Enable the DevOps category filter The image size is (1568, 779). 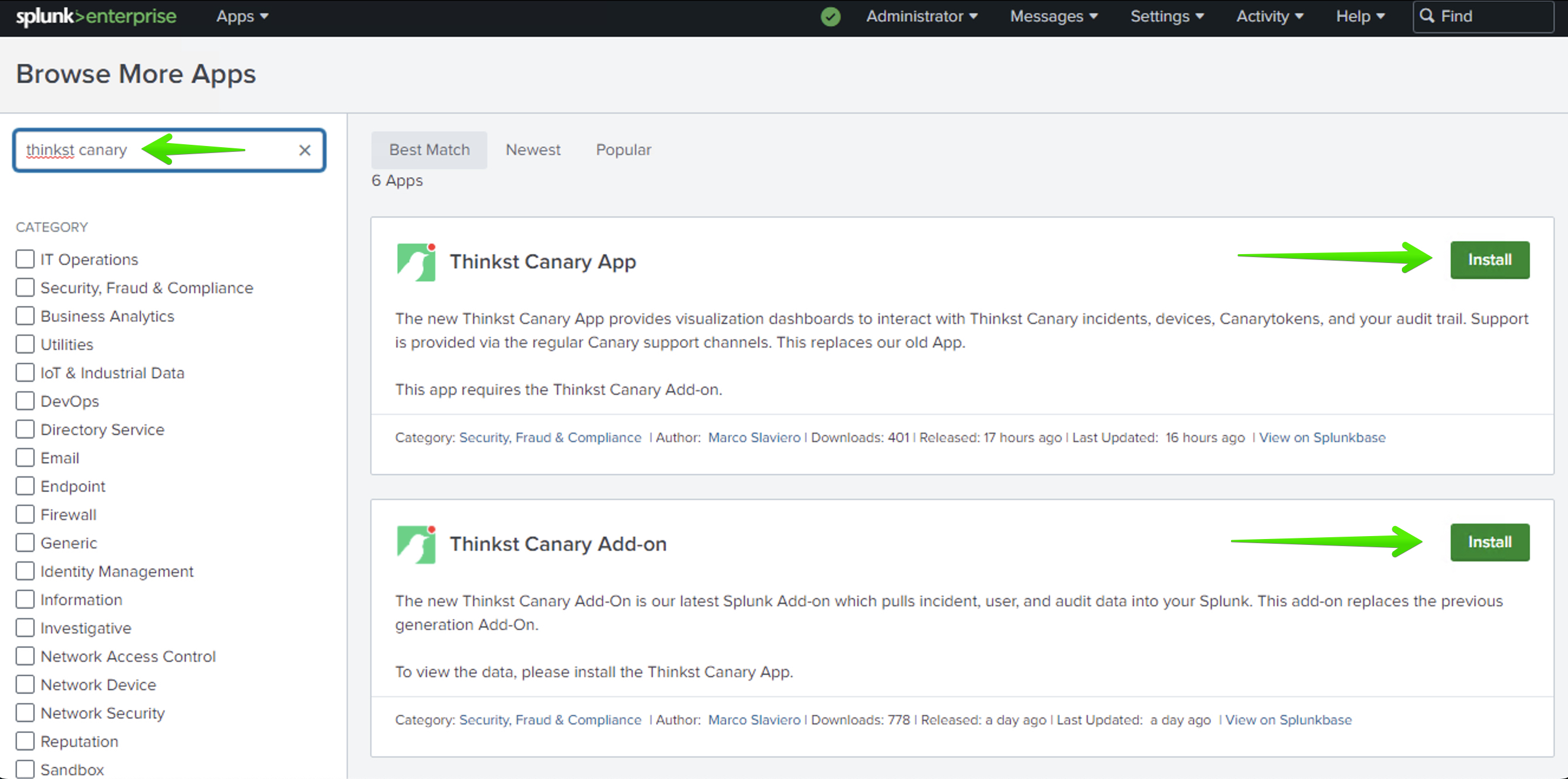pyautogui.click(x=25, y=401)
